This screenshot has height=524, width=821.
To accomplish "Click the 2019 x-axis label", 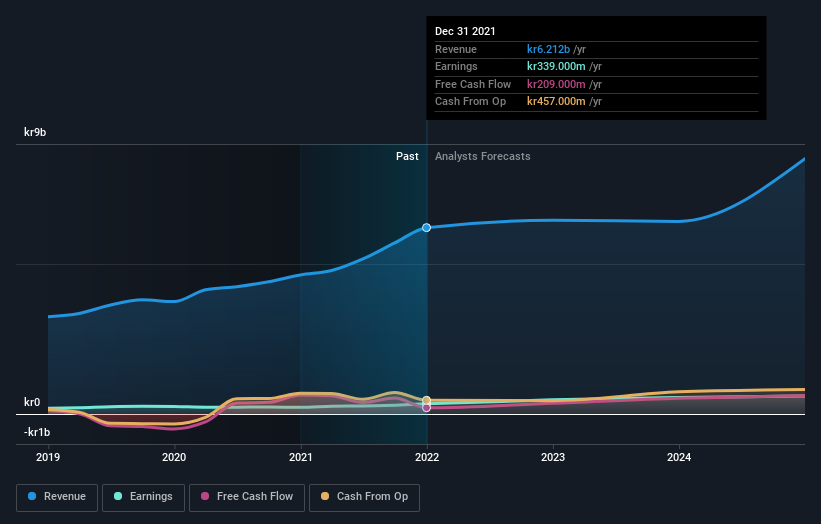I will coord(48,458).
